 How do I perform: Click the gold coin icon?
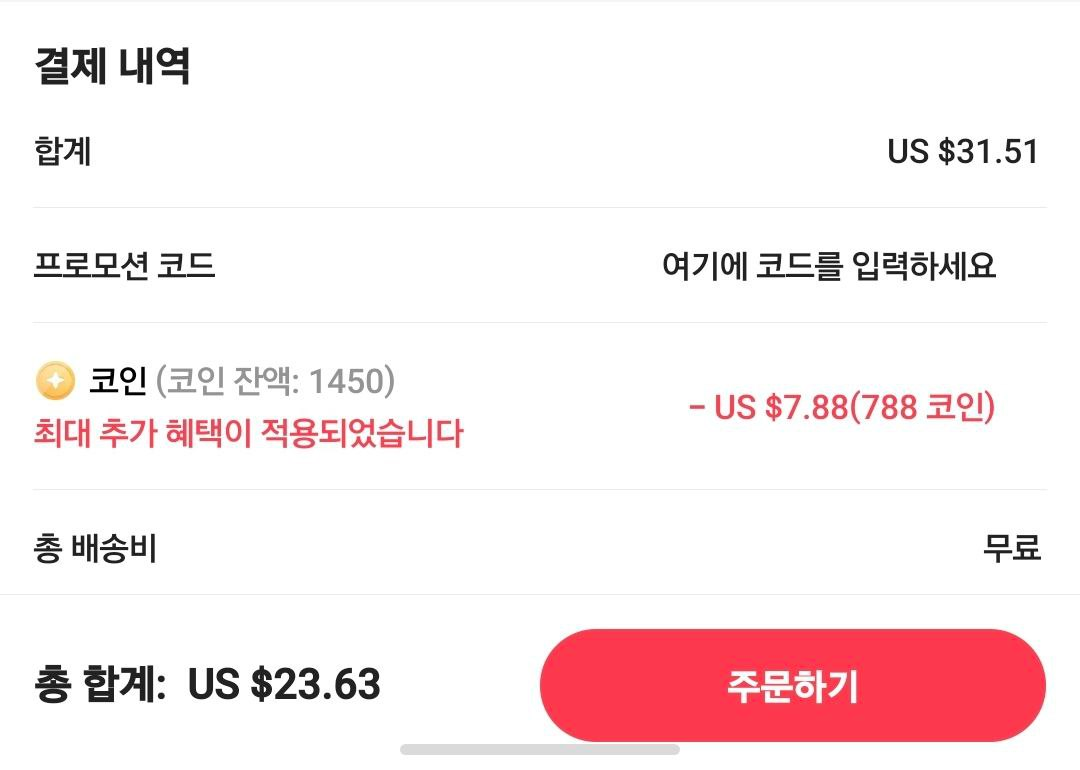coord(55,381)
